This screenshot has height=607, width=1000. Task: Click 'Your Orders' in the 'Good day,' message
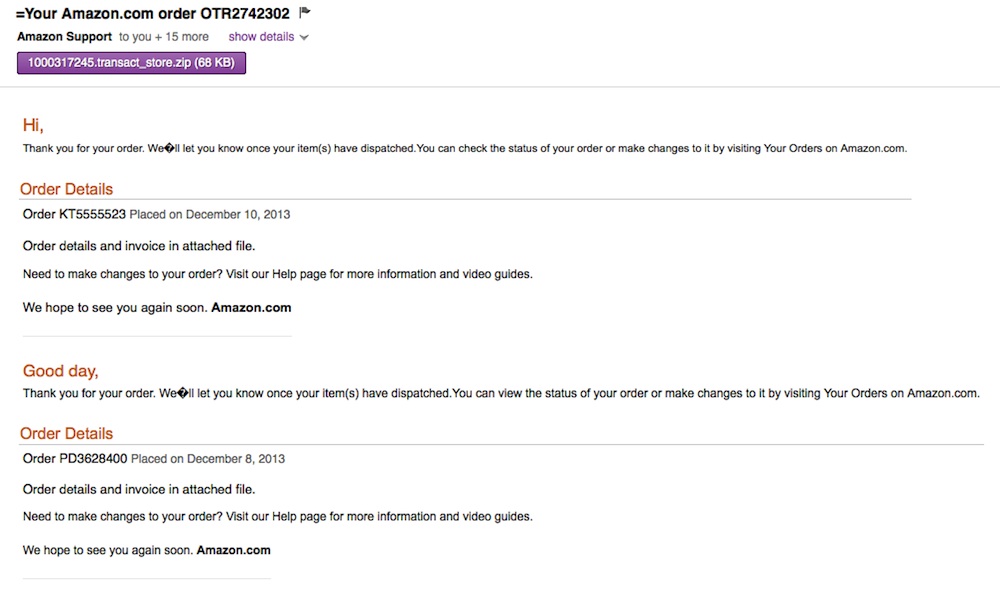coord(858,393)
